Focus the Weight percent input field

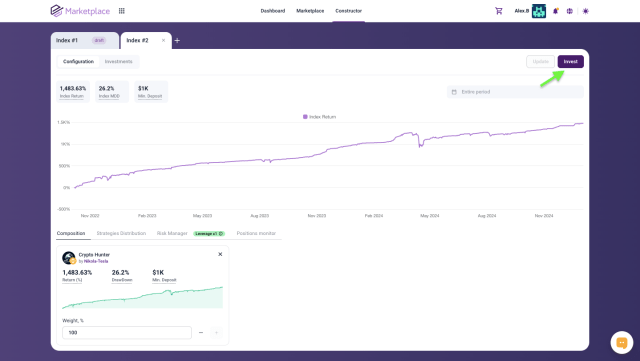pos(127,332)
